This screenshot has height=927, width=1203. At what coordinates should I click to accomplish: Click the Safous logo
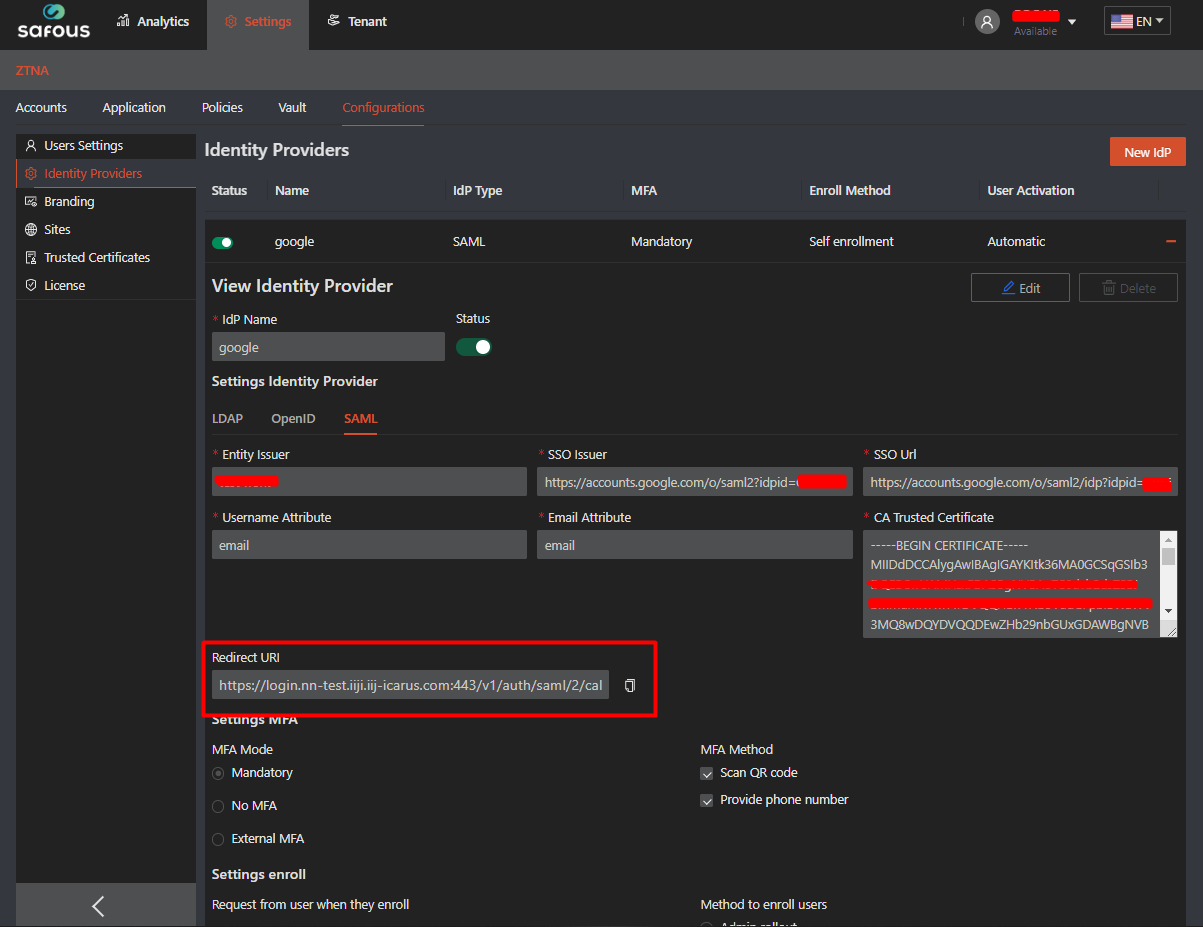[53, 22]
